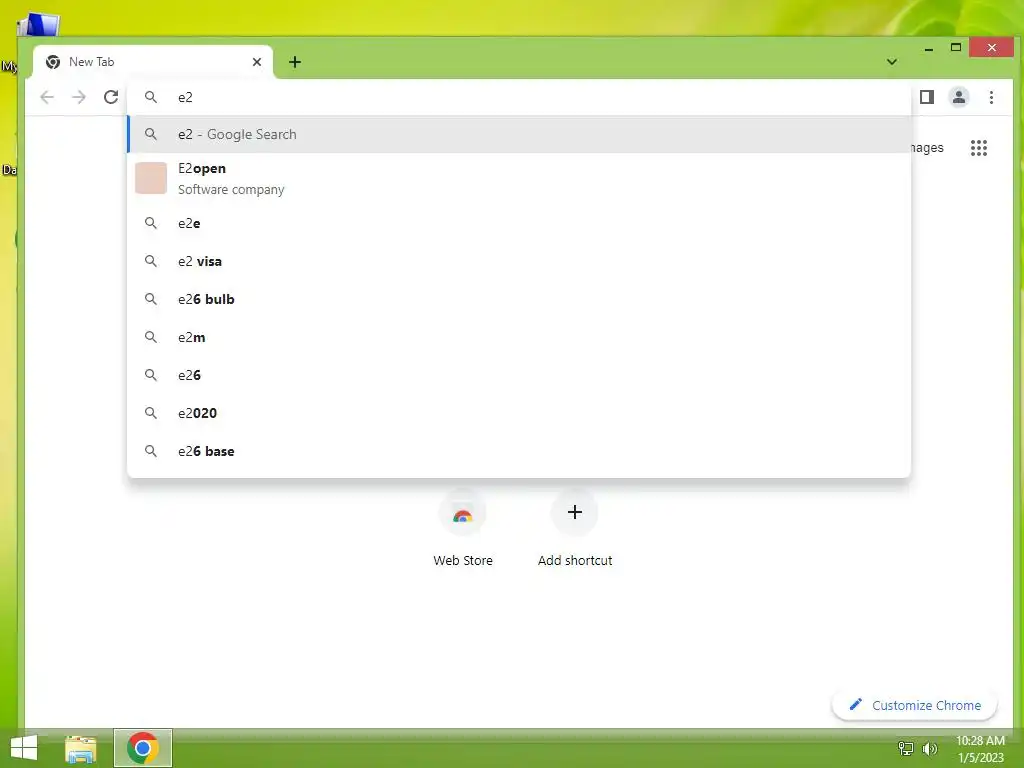Pick the 'e26 base' suggestion

pyautogui.click(x=519, y=451)
